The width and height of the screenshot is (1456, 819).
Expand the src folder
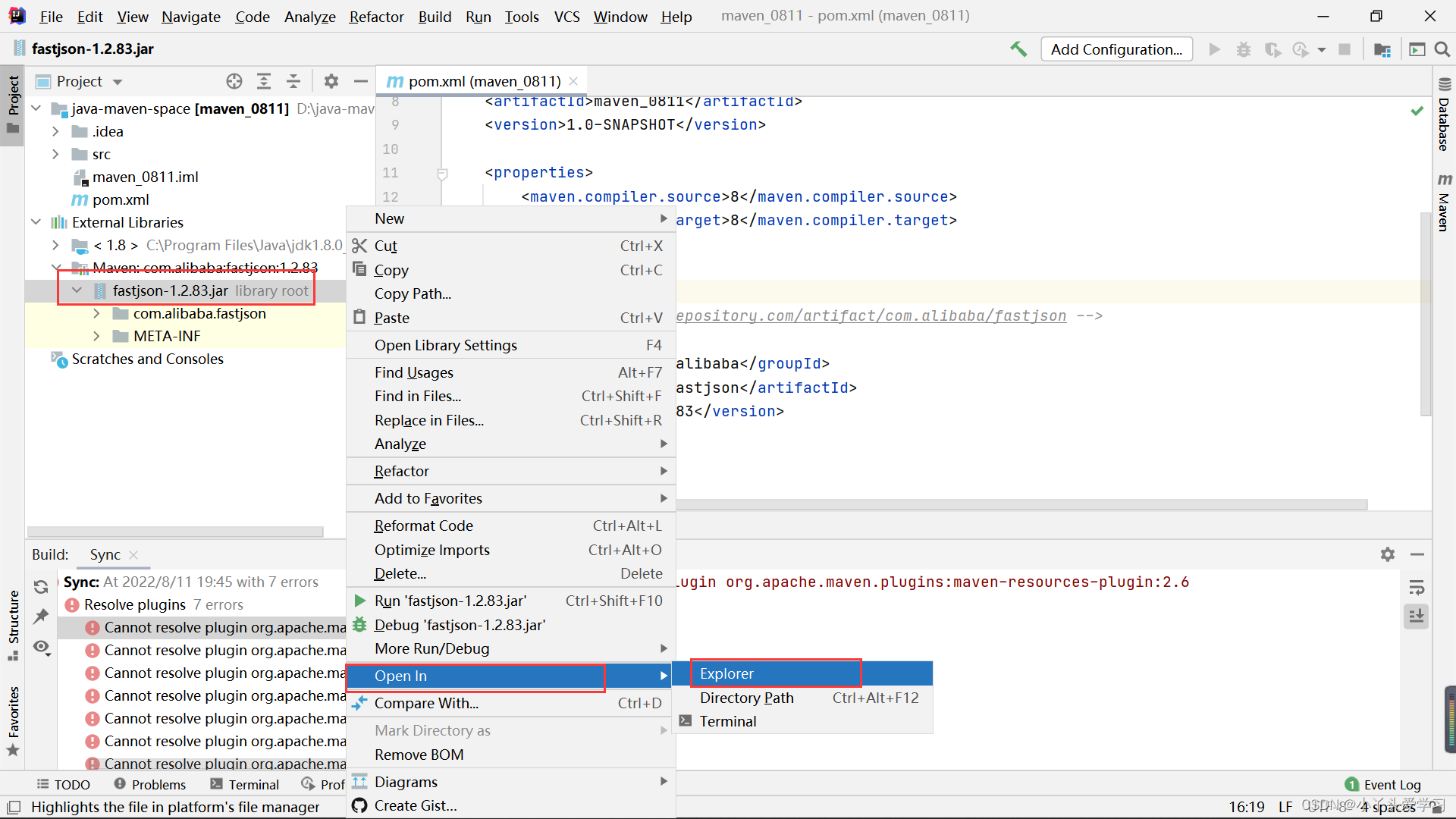(55, 154)
